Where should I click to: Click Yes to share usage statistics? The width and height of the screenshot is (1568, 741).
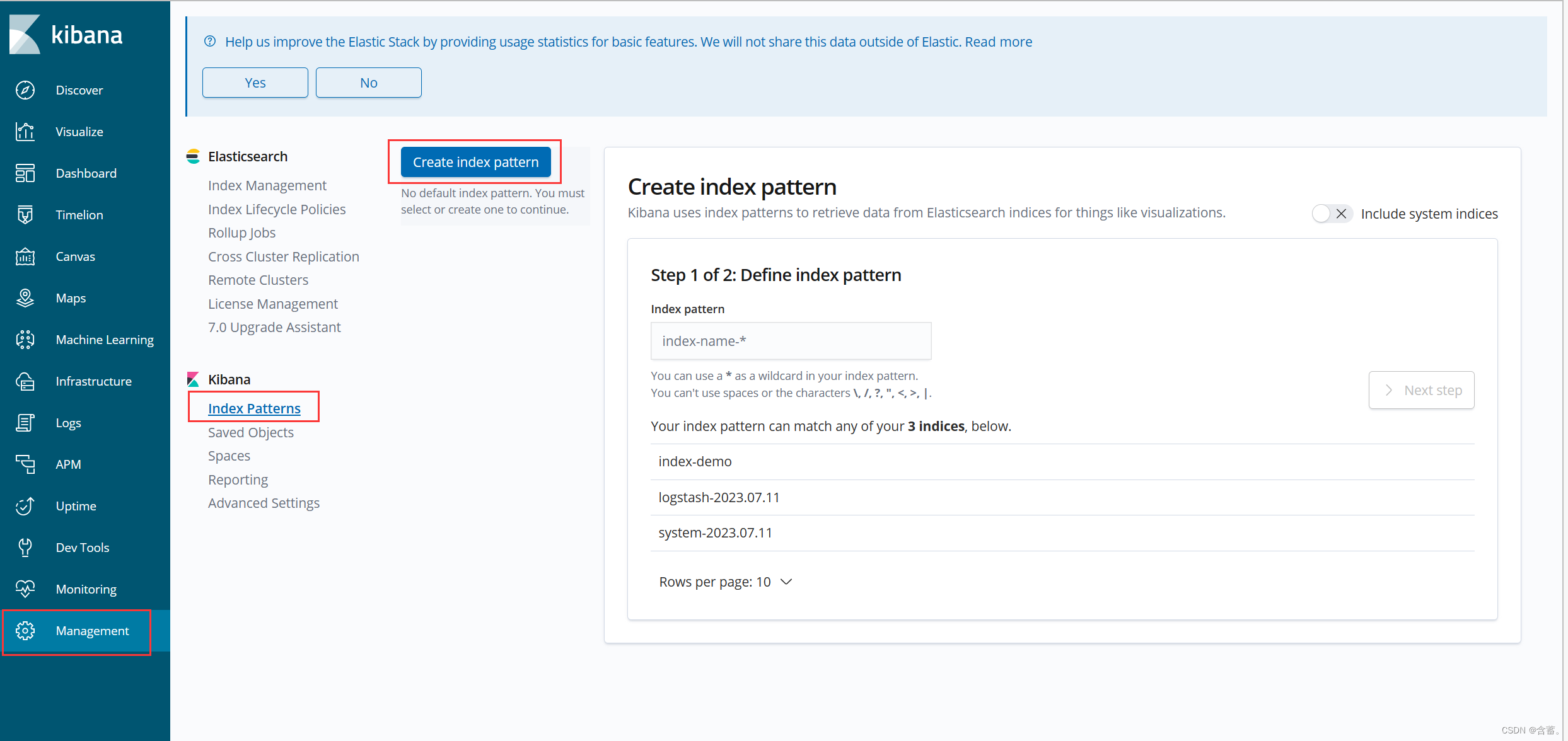click(255, 83)
